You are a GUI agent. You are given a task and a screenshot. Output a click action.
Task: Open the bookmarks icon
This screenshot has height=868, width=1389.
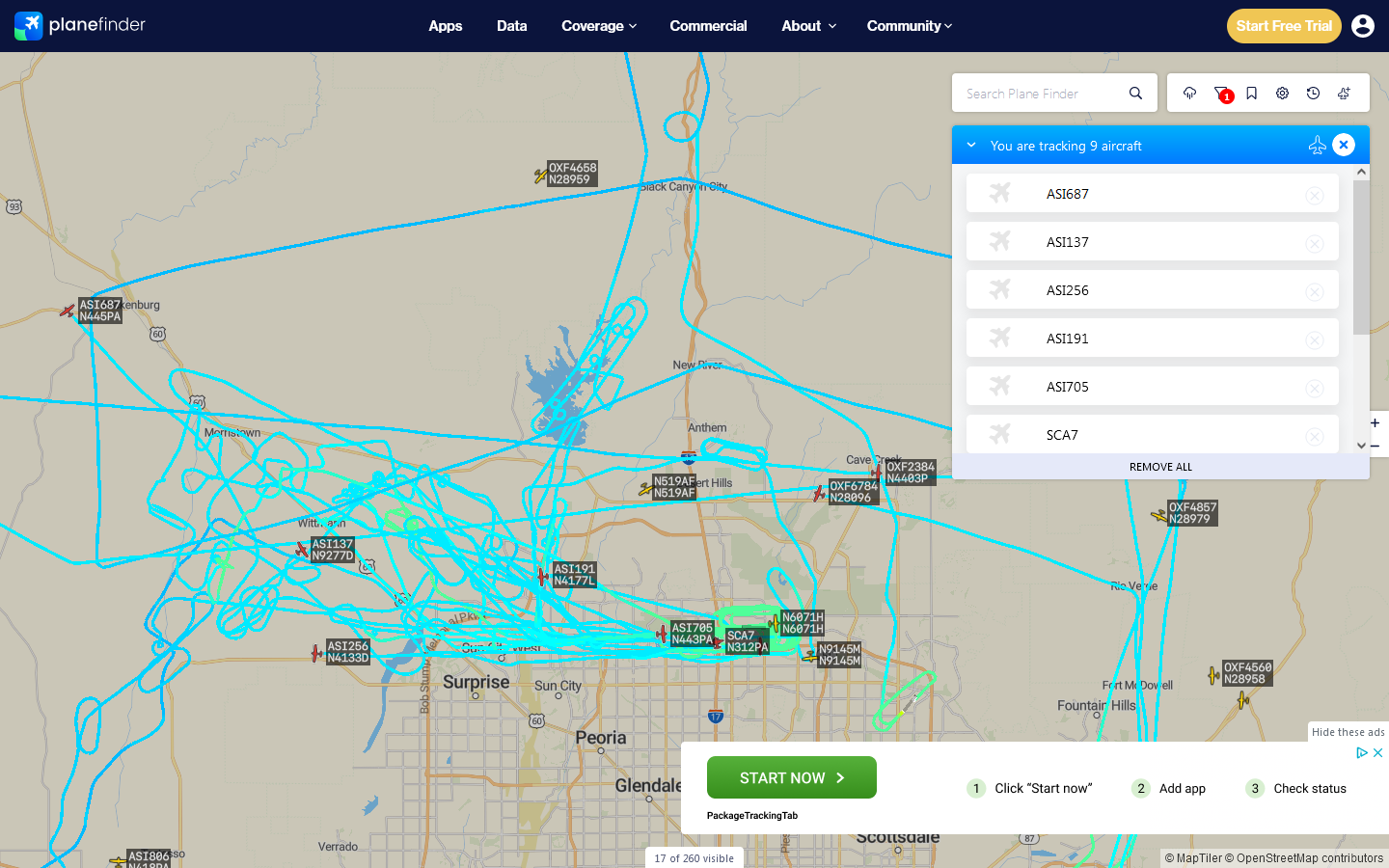pos(1251,94)
